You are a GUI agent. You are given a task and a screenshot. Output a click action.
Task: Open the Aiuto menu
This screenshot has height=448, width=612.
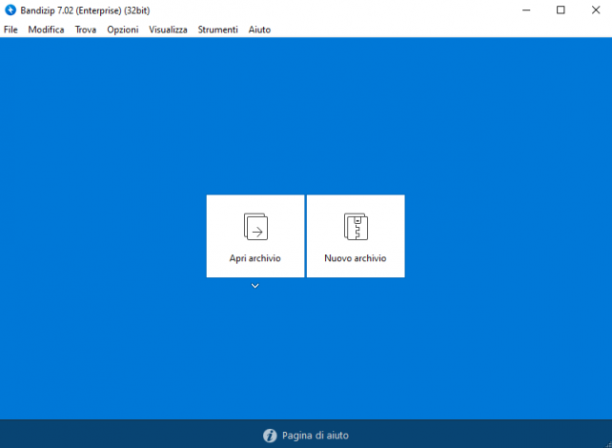pyautogui.click(x=260, y=30)
